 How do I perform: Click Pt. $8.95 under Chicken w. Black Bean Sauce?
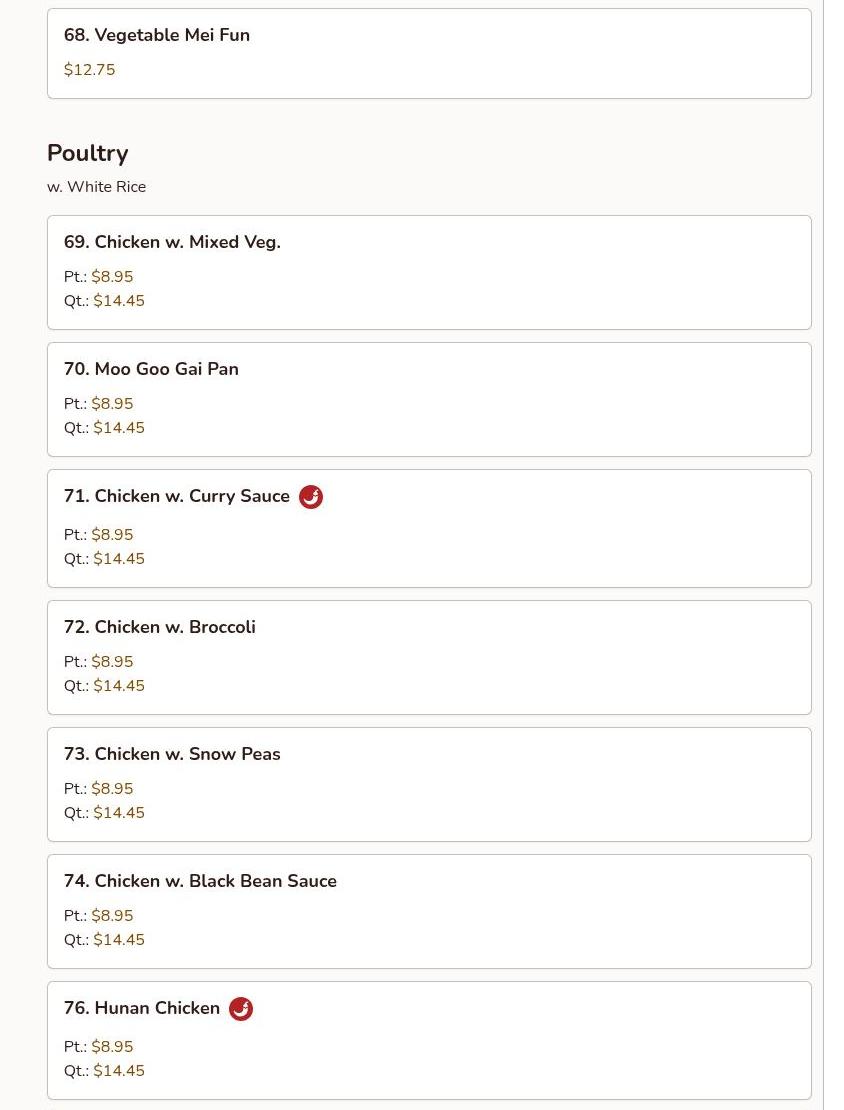pyautogui.click(x=112, y=916)
